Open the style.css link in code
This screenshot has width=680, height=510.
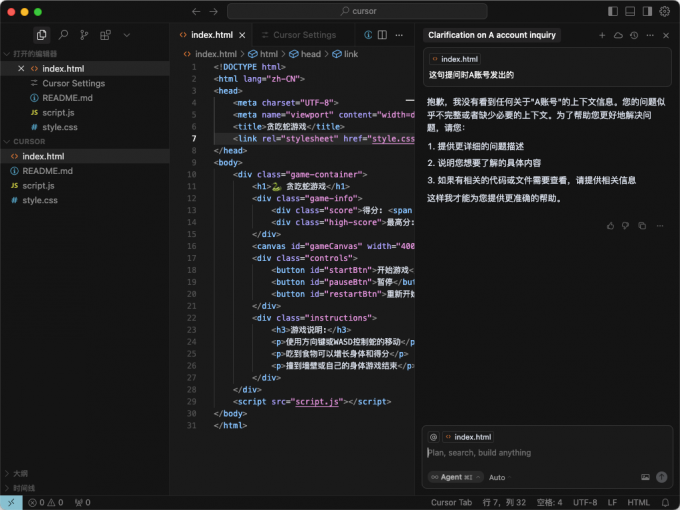point(393,139)
